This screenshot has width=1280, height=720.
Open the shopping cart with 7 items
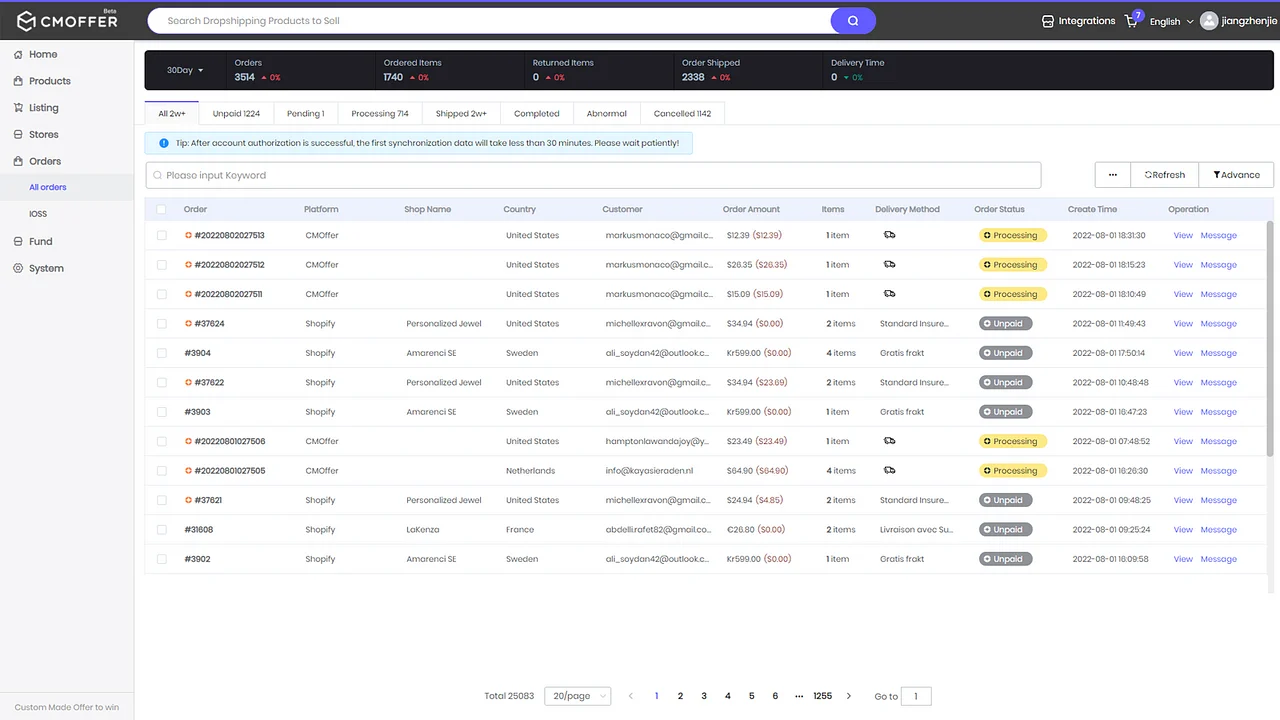click(1130, 21)
